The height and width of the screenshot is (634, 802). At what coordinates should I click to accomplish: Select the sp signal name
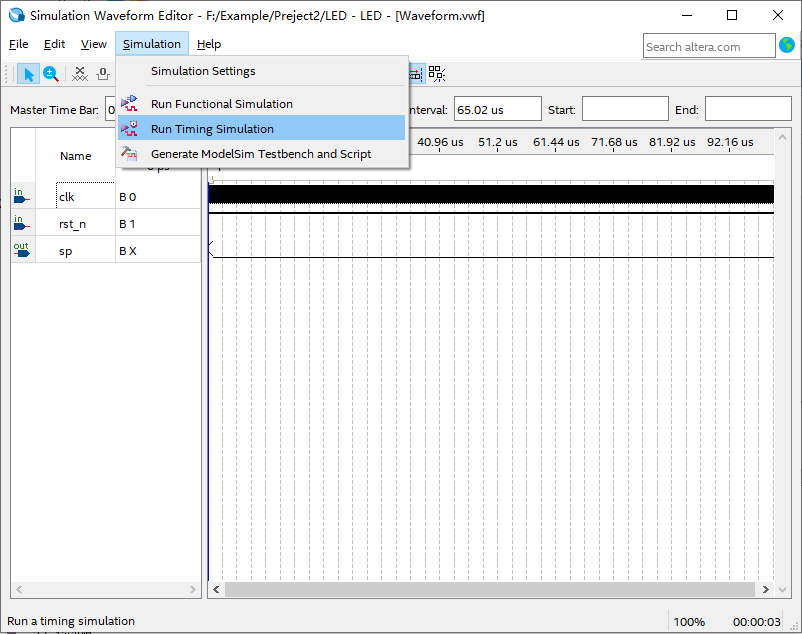click(65, 251)
